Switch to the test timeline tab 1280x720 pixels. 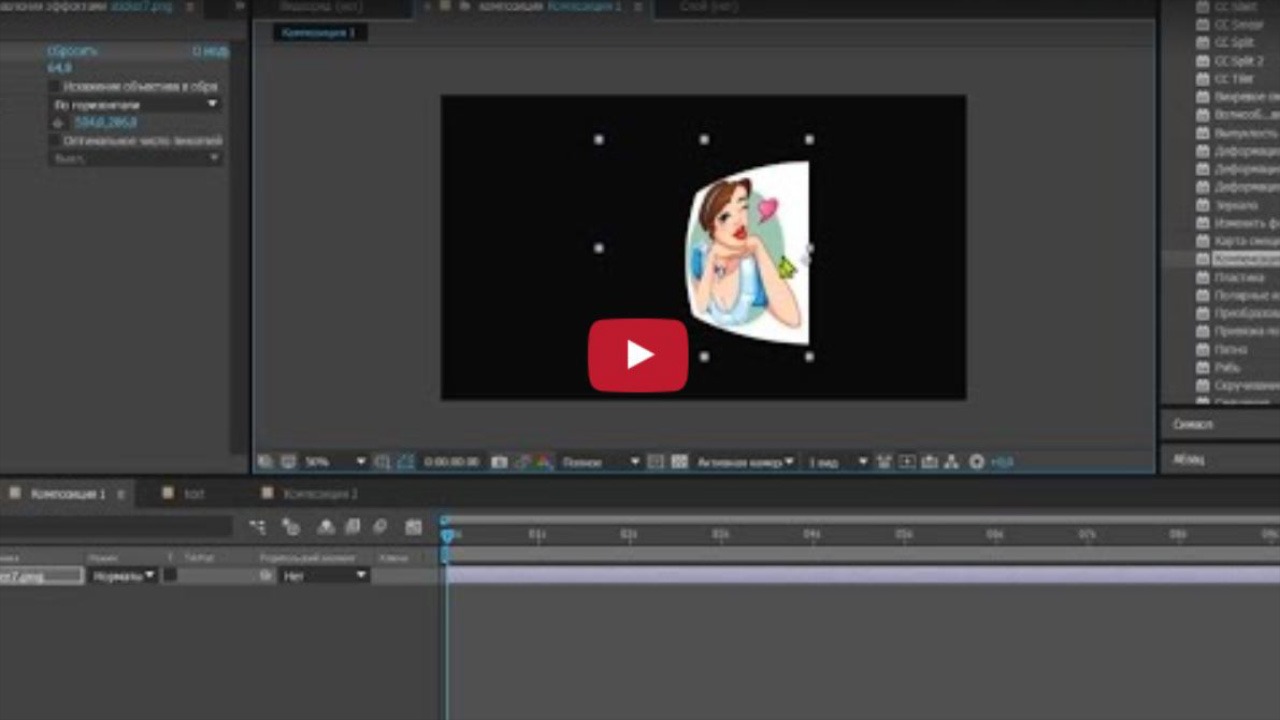click(193, 494)
